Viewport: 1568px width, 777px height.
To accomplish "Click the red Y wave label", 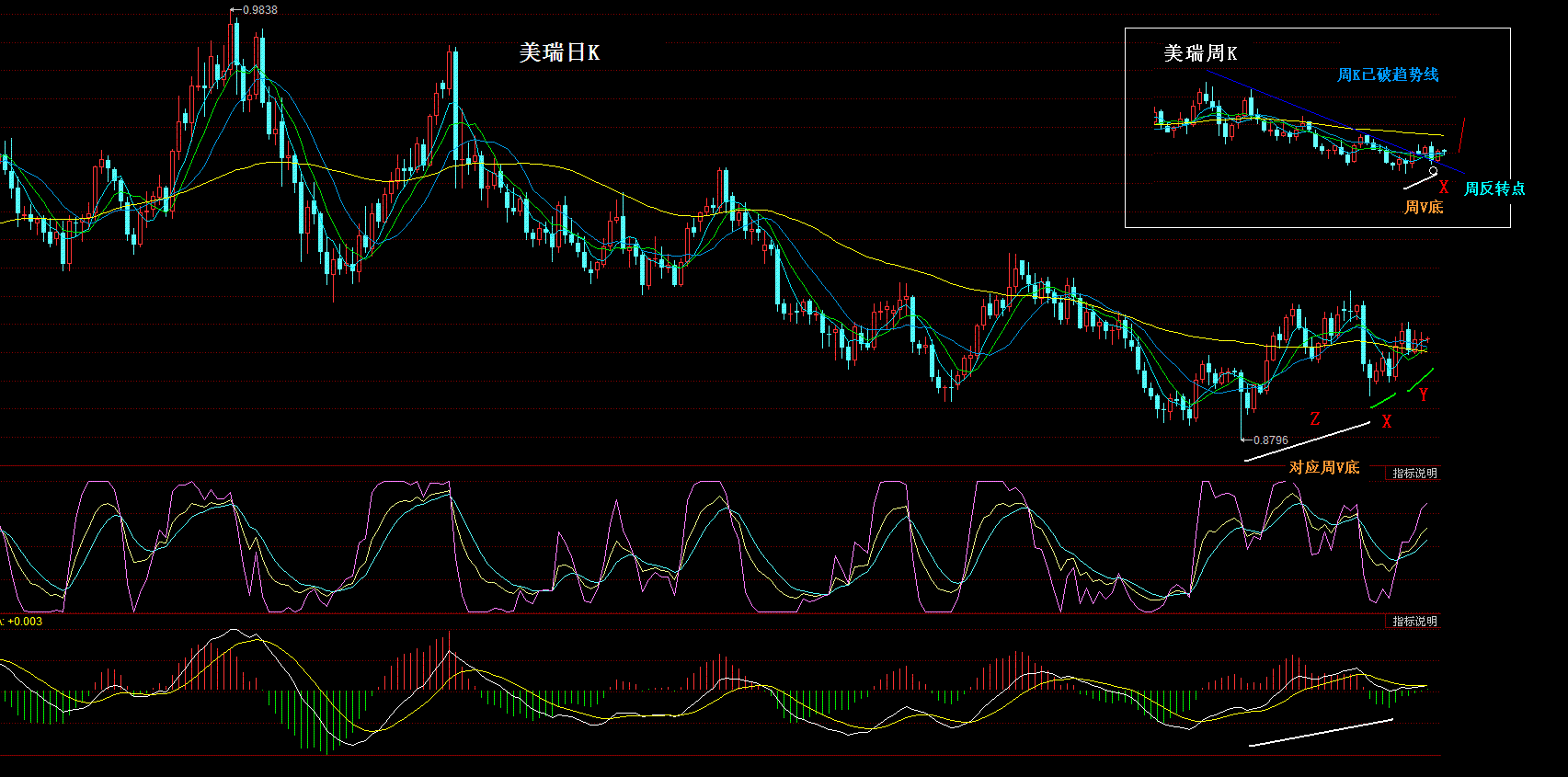I will pos(1424,394).
